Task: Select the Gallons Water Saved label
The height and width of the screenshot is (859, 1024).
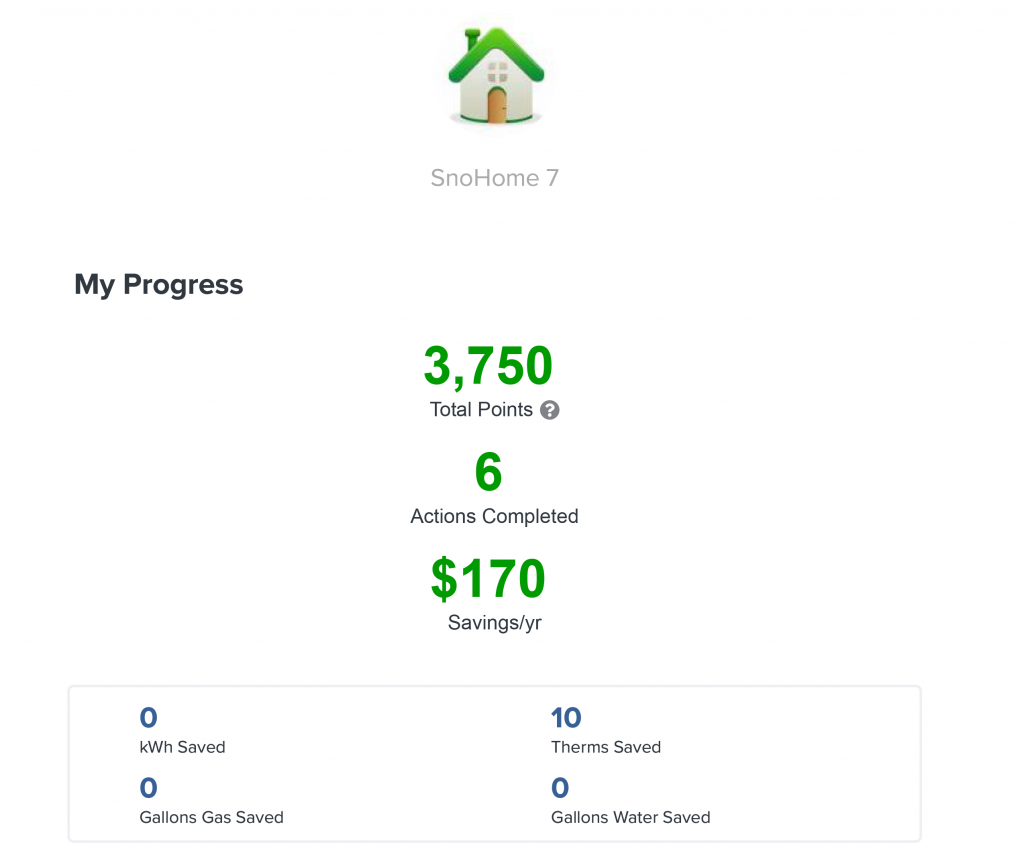Action: [x=631, y=817]
